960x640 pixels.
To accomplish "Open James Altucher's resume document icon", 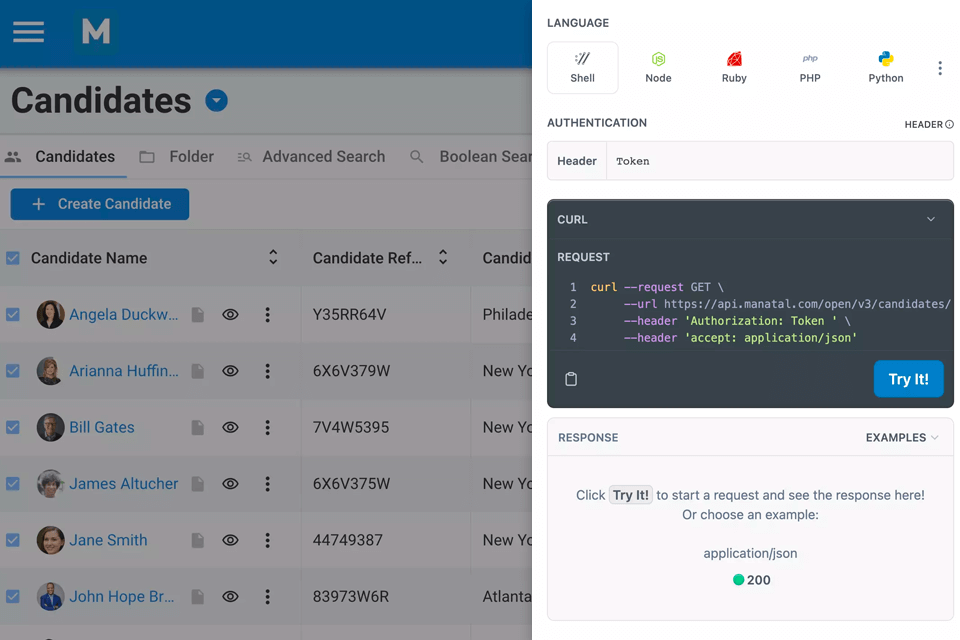I will pos(197,483).
